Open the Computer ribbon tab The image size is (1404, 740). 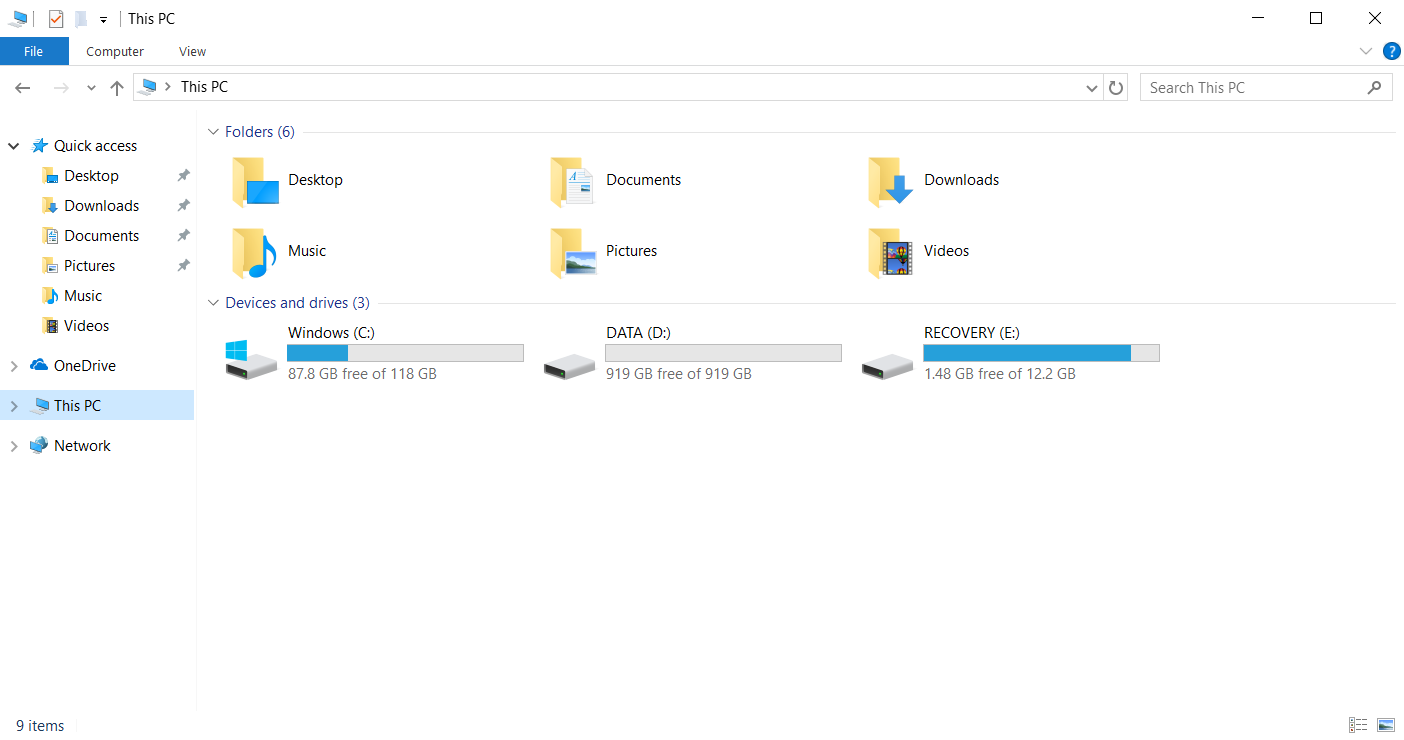[115, 52]
